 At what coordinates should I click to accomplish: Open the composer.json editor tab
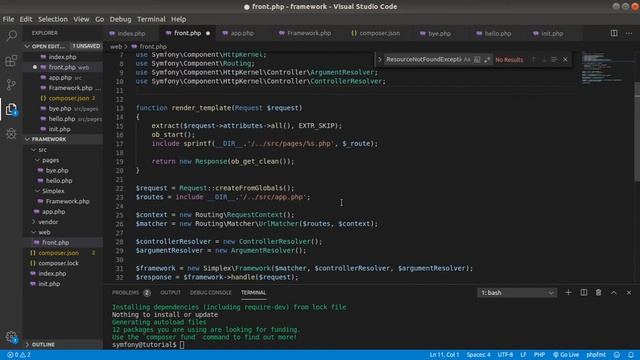point(380,33)
